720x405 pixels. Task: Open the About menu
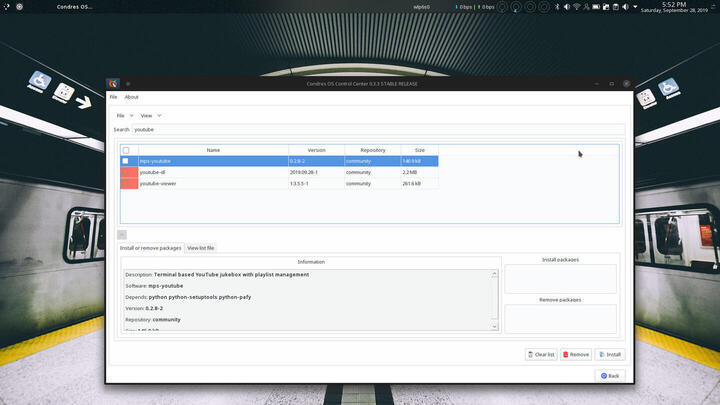(x=131, y=97)
